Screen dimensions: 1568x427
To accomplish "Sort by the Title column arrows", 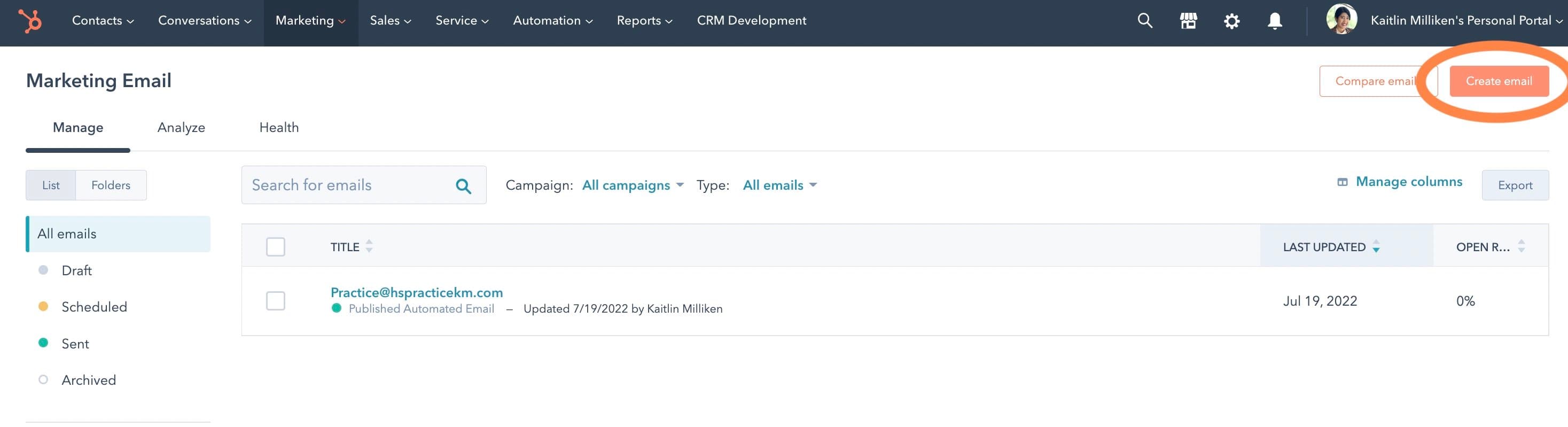I will 368,247.
